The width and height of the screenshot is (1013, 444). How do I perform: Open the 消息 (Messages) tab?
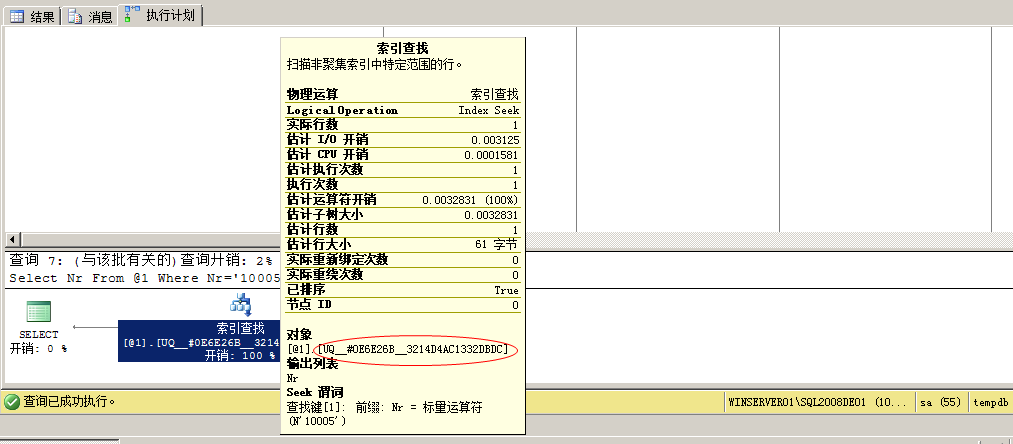tap(90, 16)
